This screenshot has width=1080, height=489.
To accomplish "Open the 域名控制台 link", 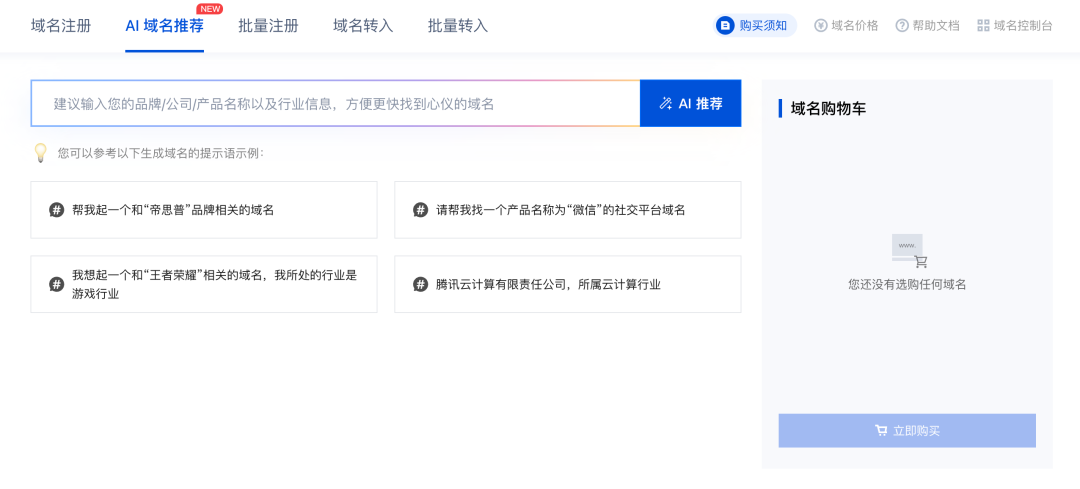I will click(x=1015, y=25).
